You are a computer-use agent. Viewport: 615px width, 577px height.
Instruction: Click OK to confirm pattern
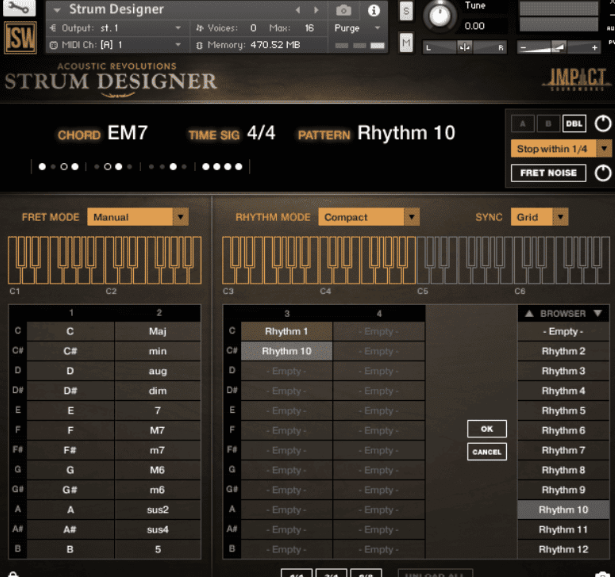point(487,429)
